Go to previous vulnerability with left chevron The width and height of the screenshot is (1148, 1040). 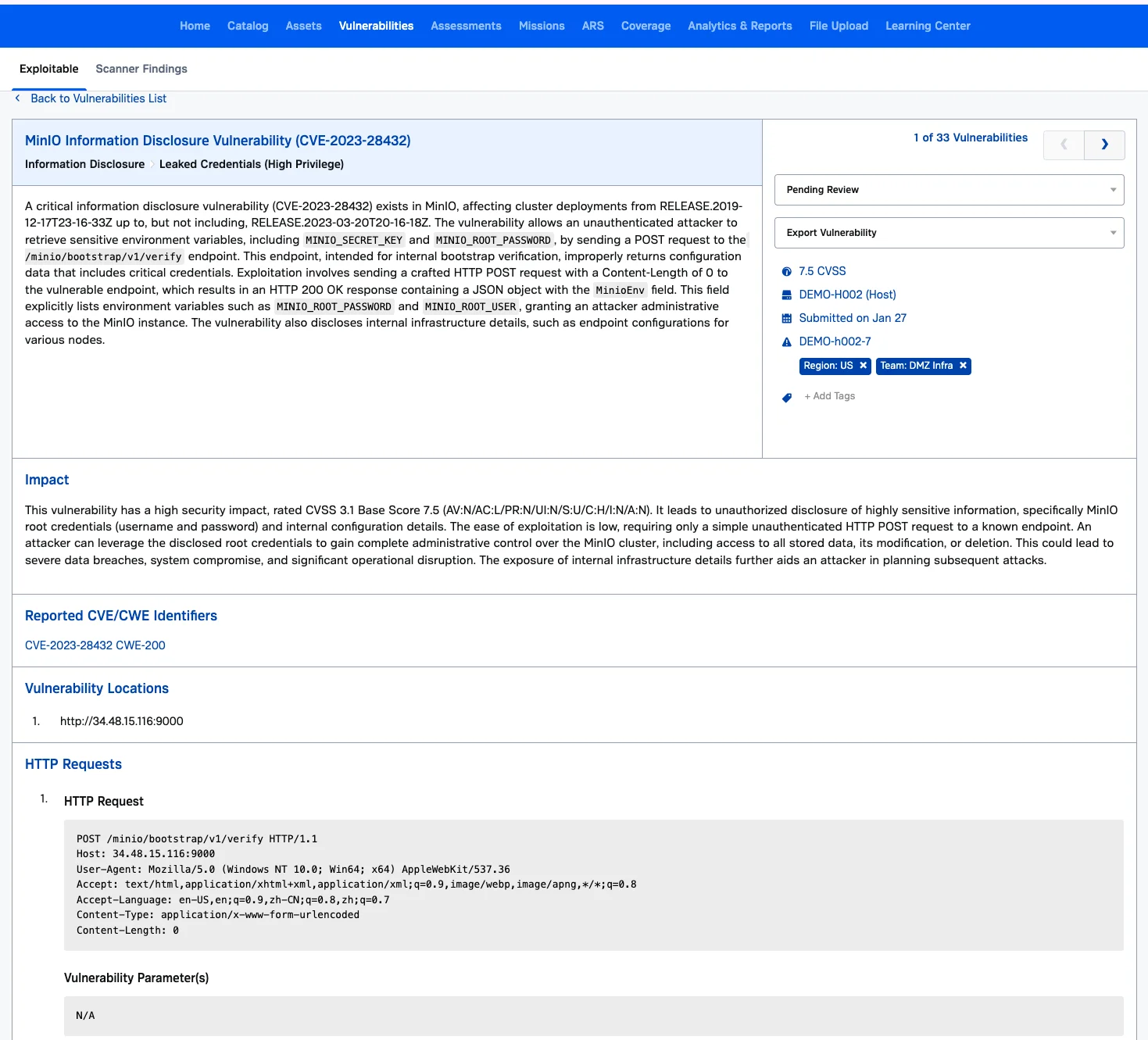tap(1064, 145)
